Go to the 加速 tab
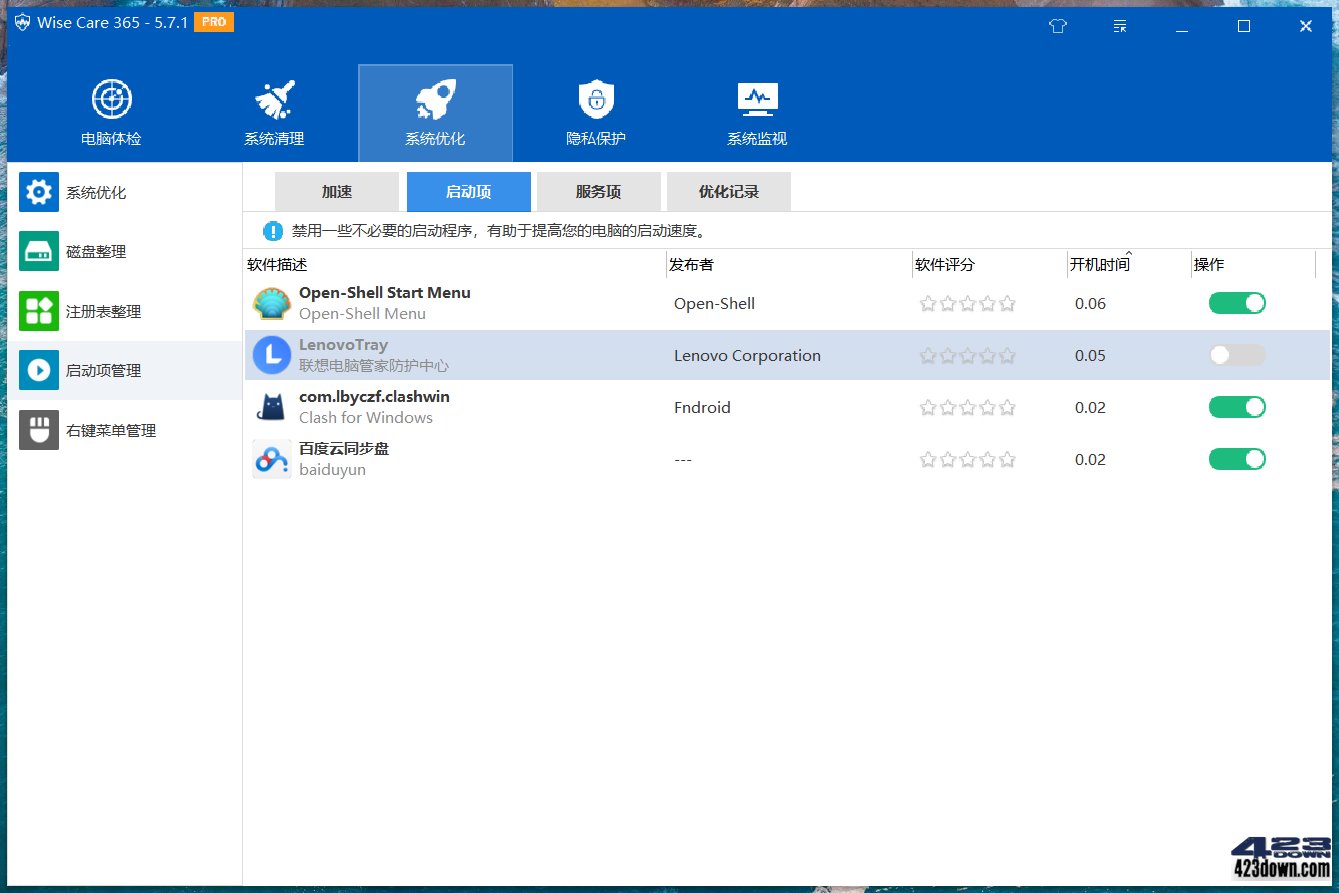Viewport: 1339px width, 893px height. pos(336,191)
